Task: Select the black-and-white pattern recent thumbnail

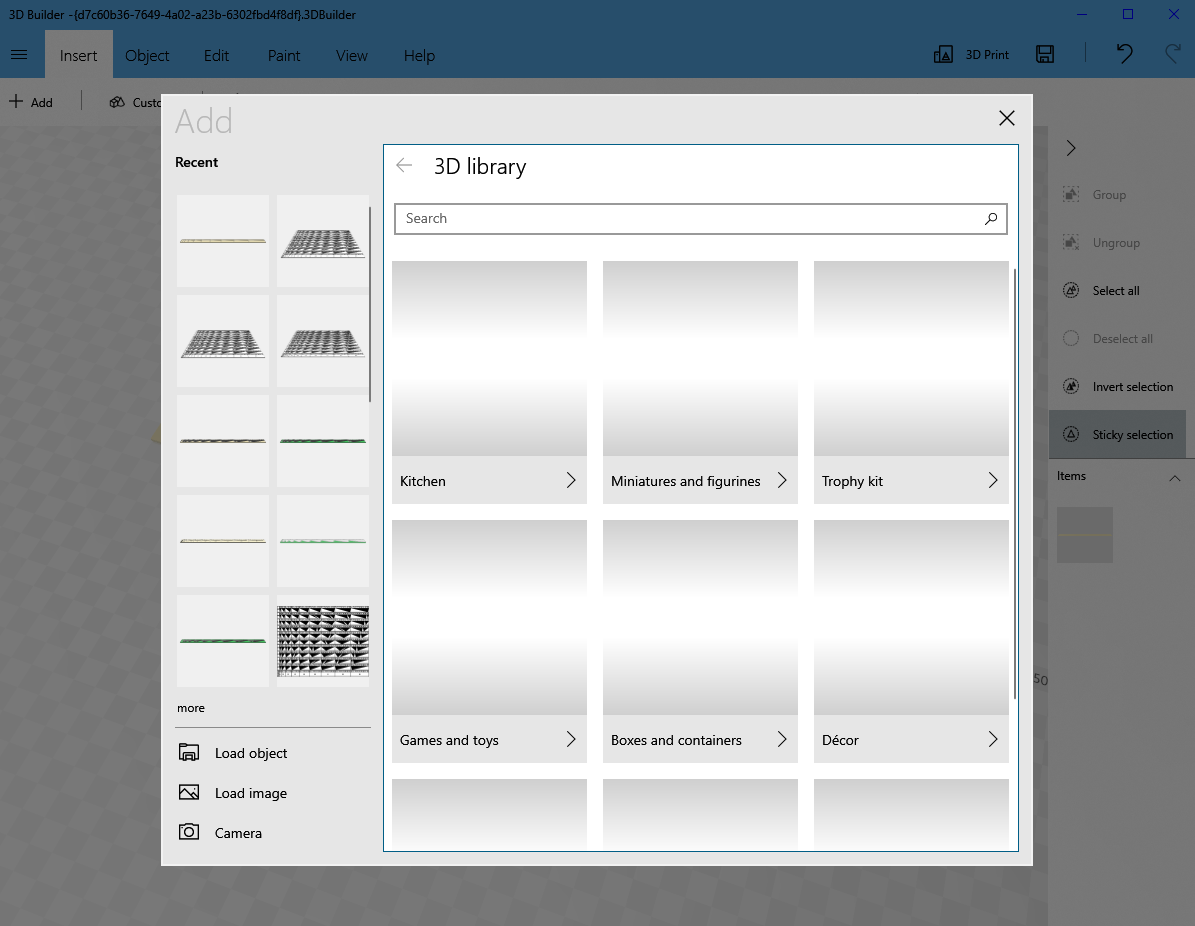Action: point(323,641)
